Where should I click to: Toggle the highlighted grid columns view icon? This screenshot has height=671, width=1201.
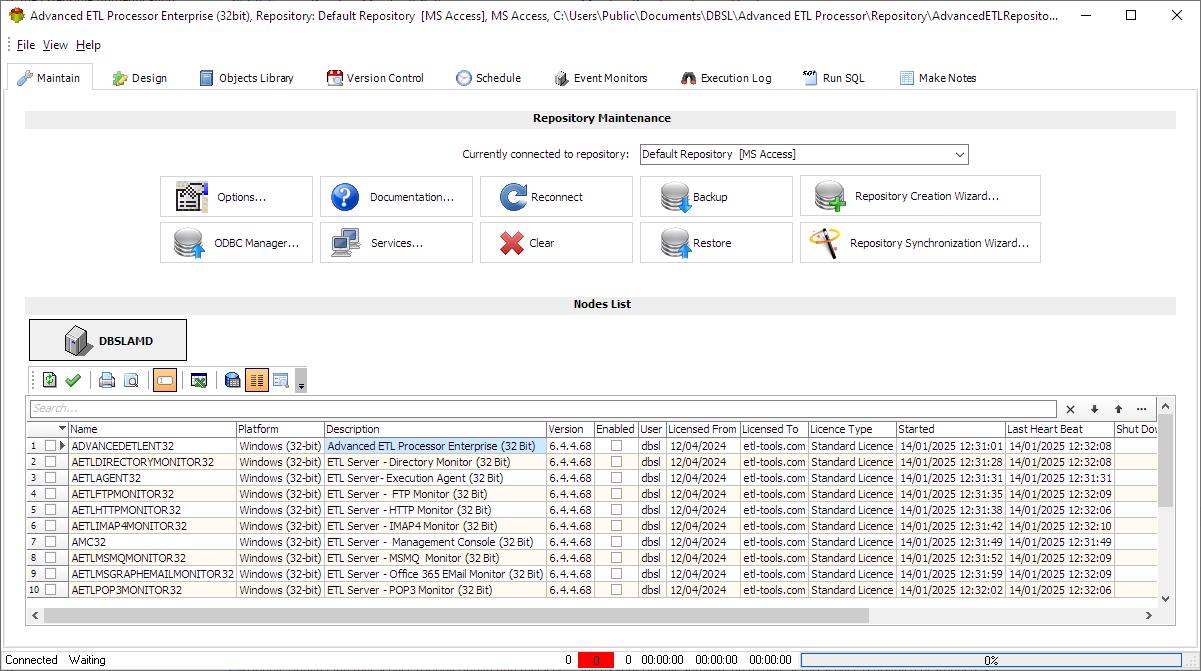coord(256,380)
